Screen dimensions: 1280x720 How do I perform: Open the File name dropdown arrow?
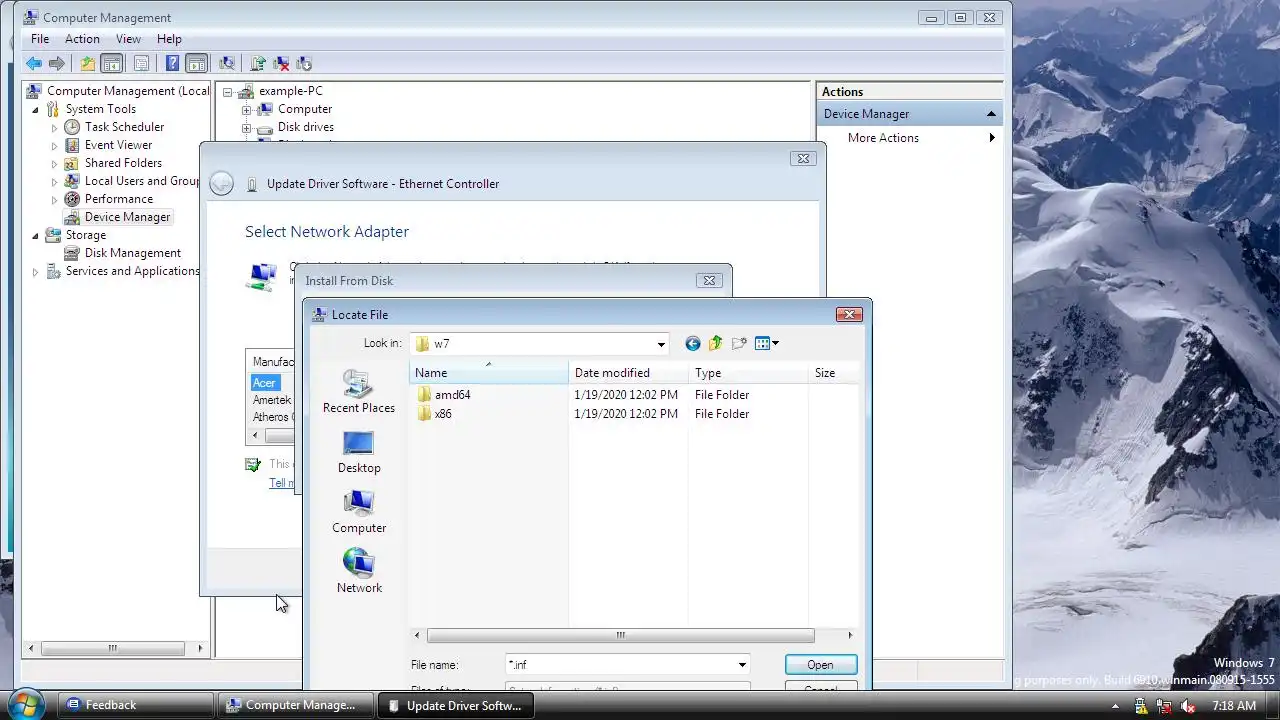click(x=742, y=665)
